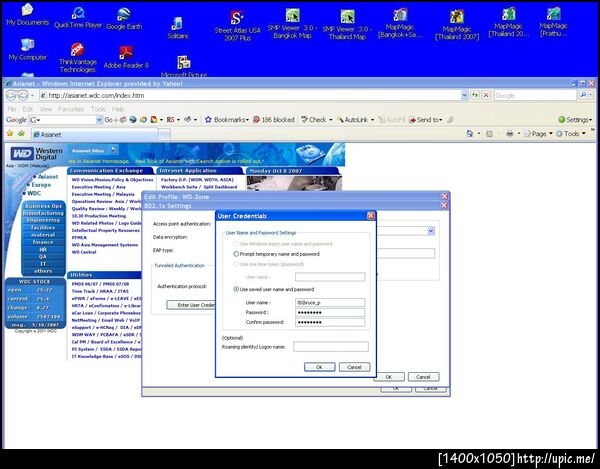Click Send to in Google toolbar

426,120
